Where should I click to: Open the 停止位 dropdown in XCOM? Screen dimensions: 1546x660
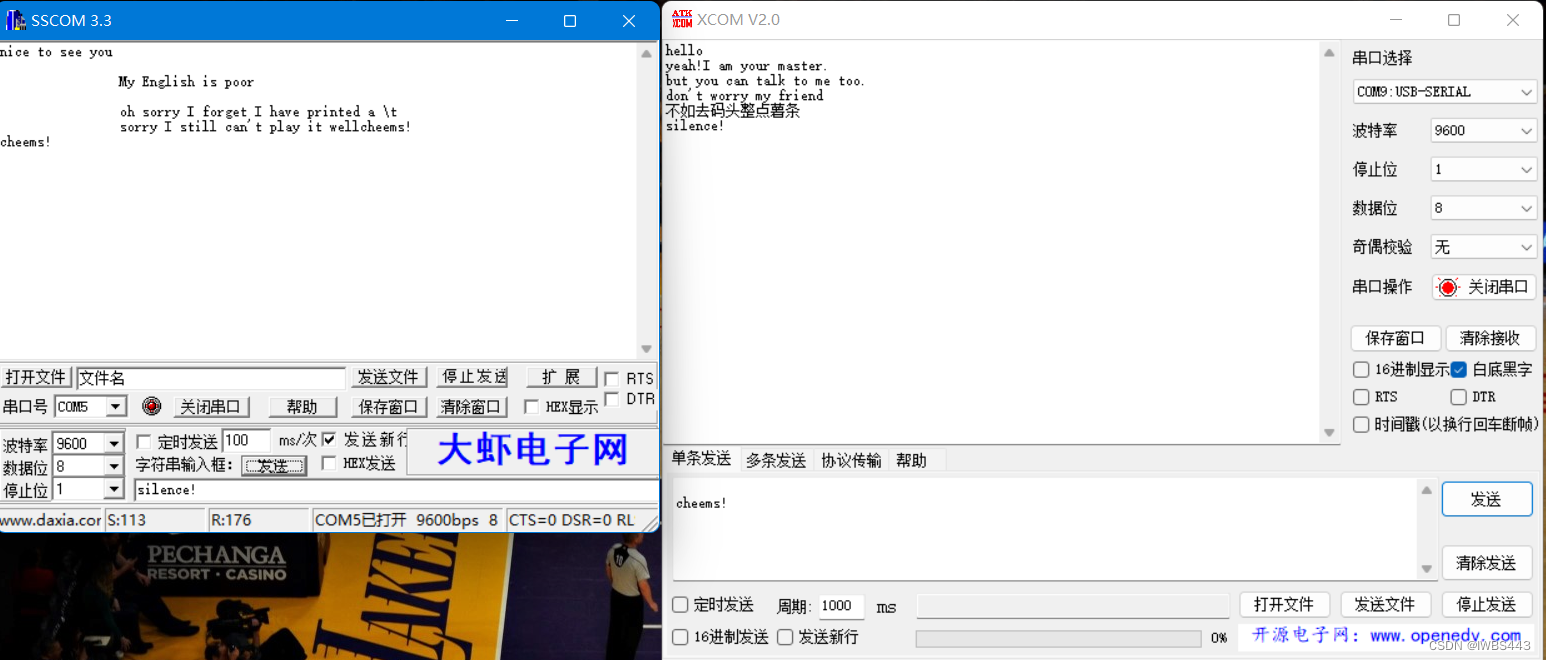click(x=1484, y=170)
